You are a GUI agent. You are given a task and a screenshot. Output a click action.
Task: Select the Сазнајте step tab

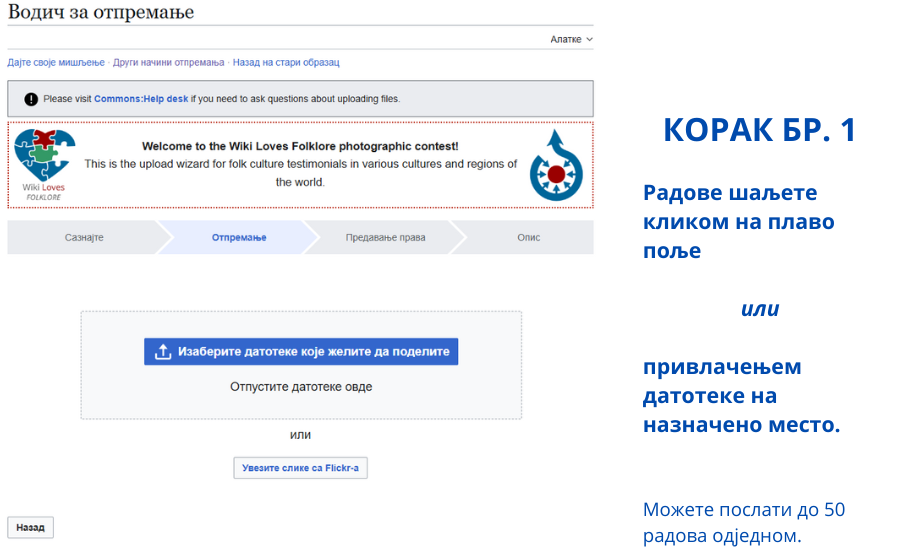tap(84, 237)
